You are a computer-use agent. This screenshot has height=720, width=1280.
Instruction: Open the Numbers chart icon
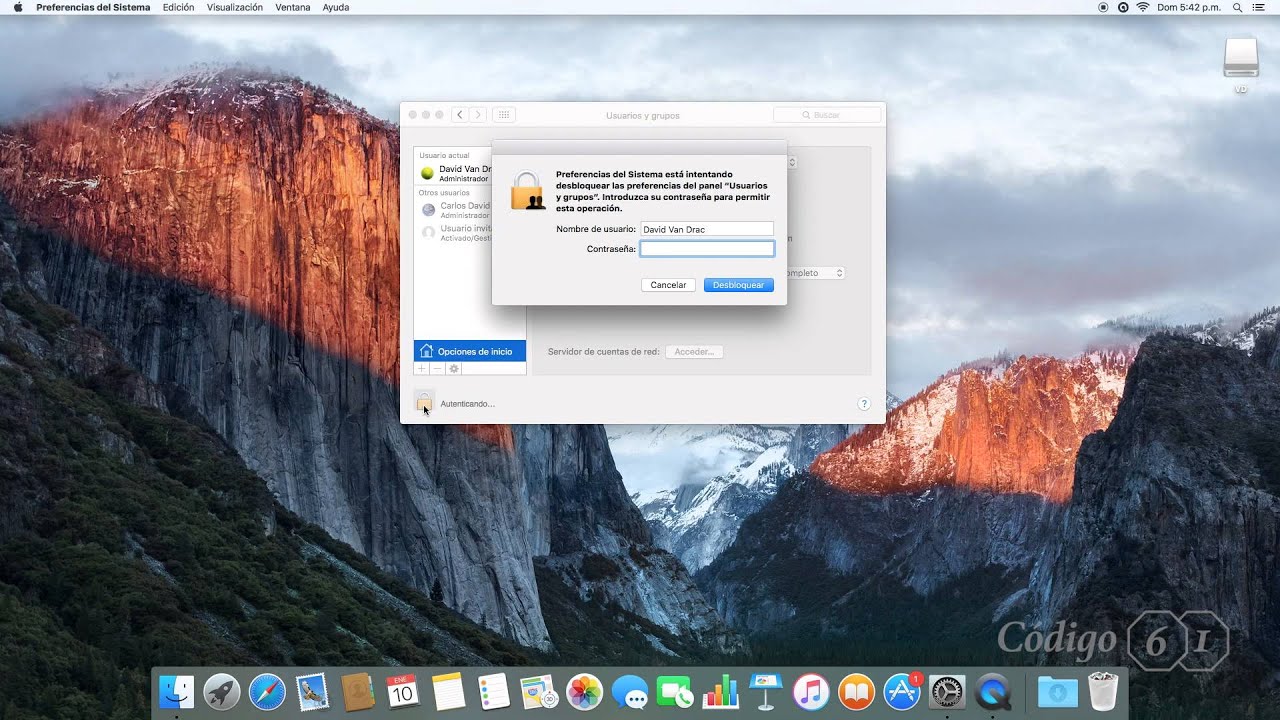coord(720,691)
